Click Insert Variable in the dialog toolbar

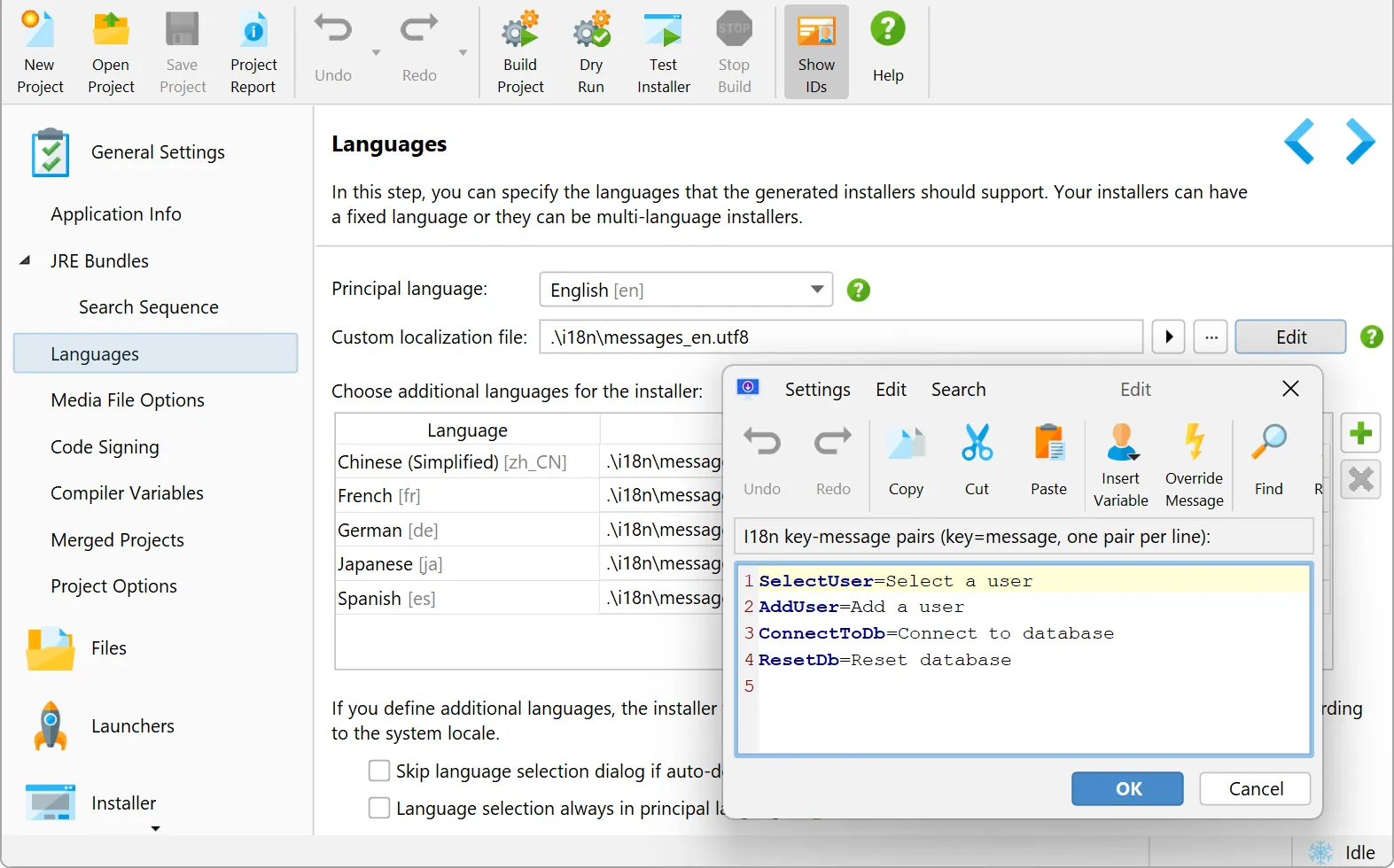[x=1121, y=465]
